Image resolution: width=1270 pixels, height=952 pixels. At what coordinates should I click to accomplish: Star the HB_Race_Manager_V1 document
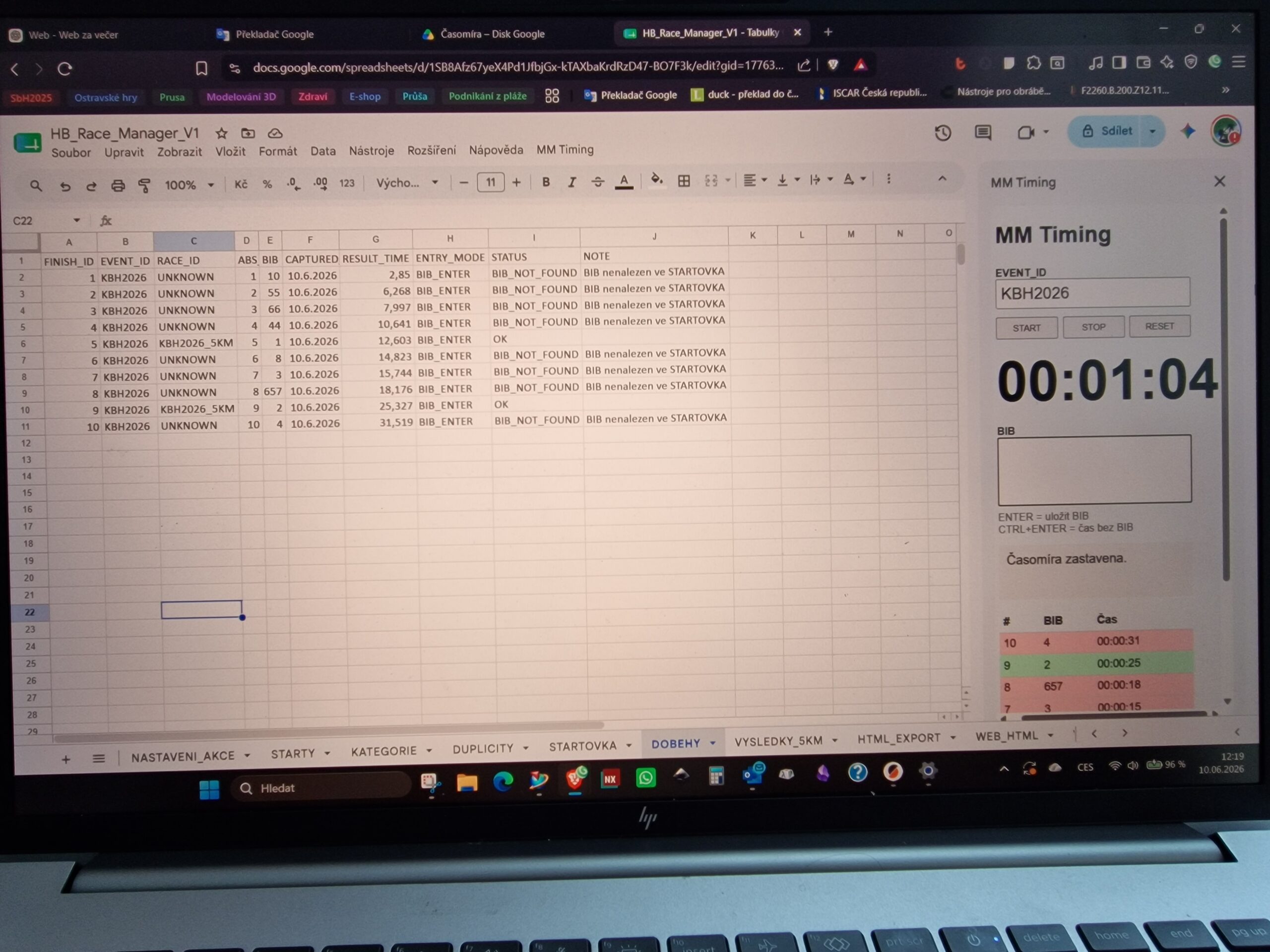point(221,134)
